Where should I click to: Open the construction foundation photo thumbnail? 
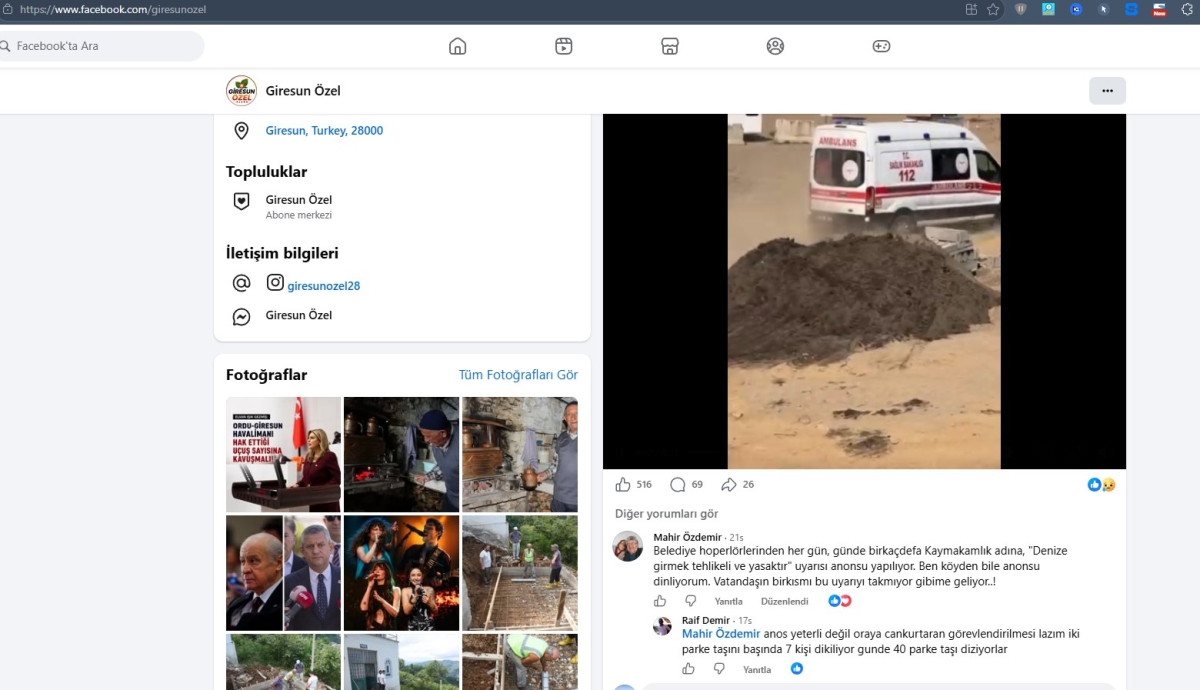(x=520, y=573)
